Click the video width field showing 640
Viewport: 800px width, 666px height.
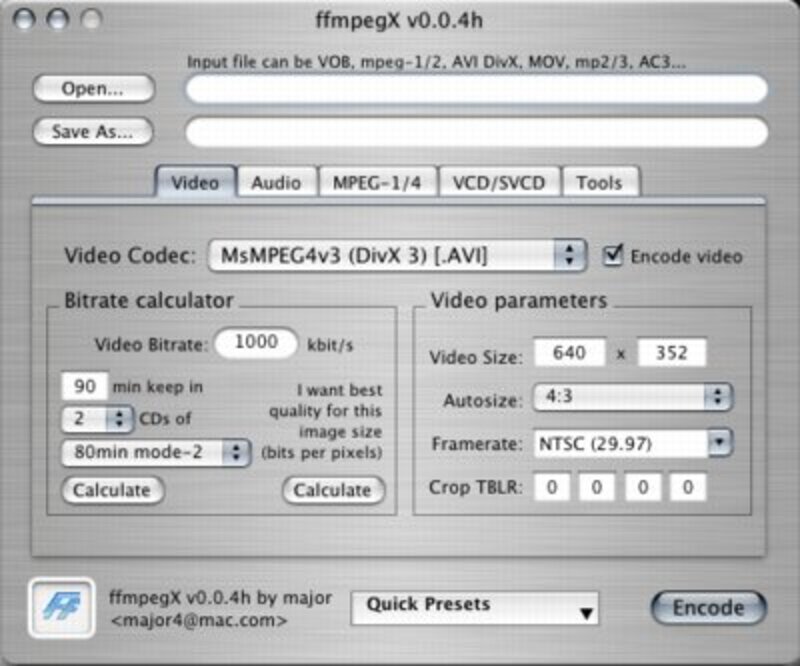click(569, 352)
